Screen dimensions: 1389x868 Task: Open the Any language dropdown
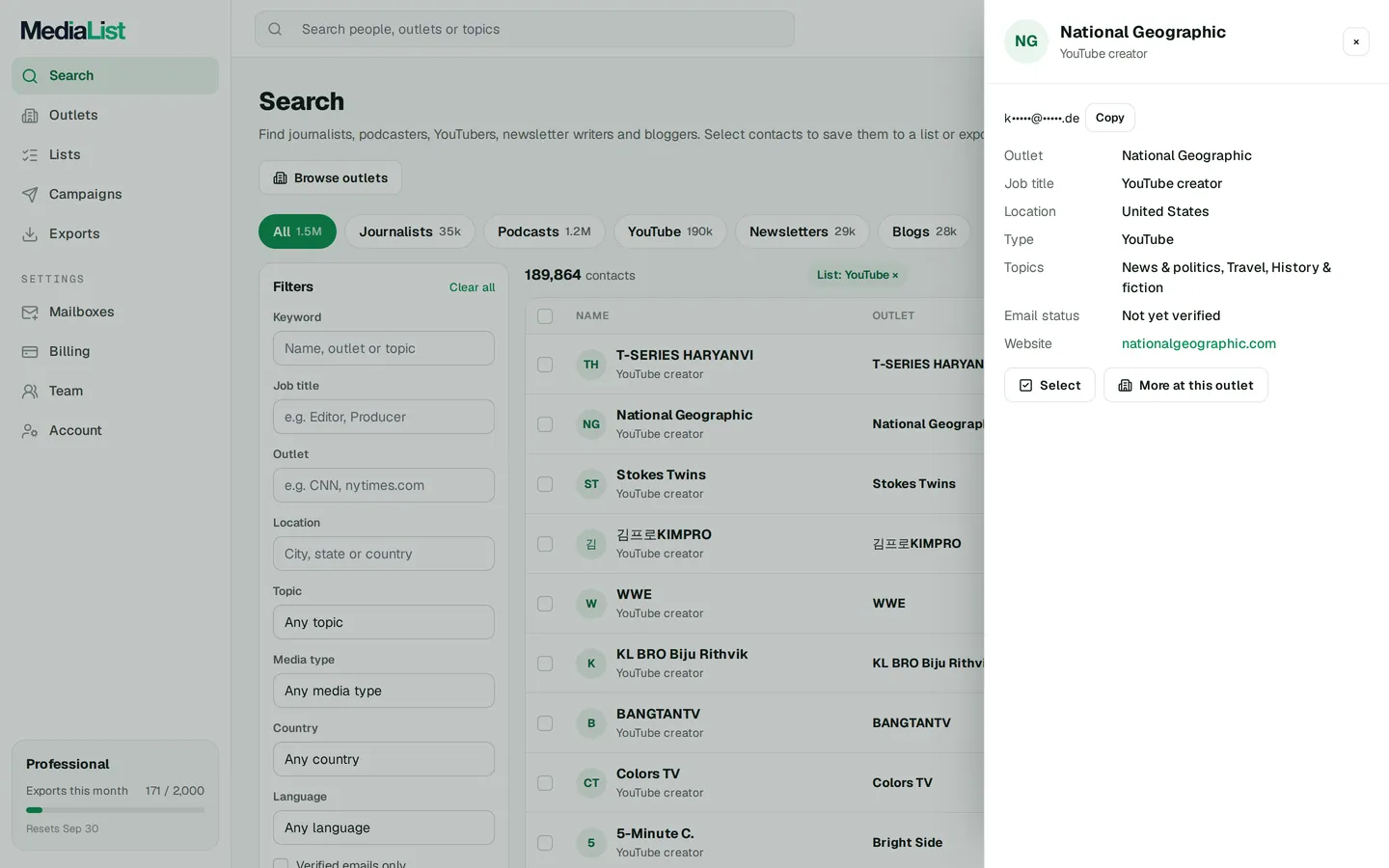(x=384, y=827)
